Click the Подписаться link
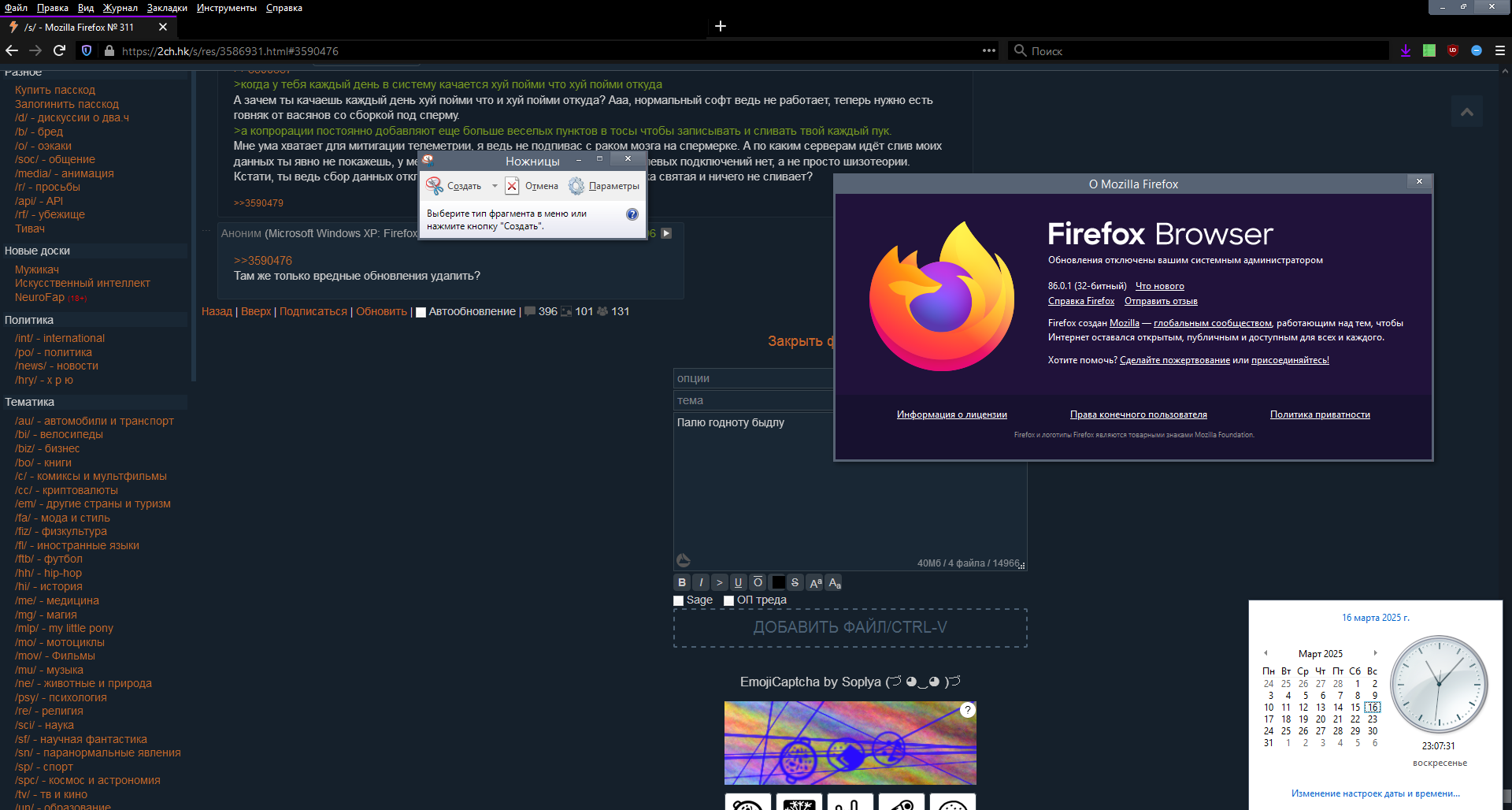 pyautogui.click(x=313, y=311)
